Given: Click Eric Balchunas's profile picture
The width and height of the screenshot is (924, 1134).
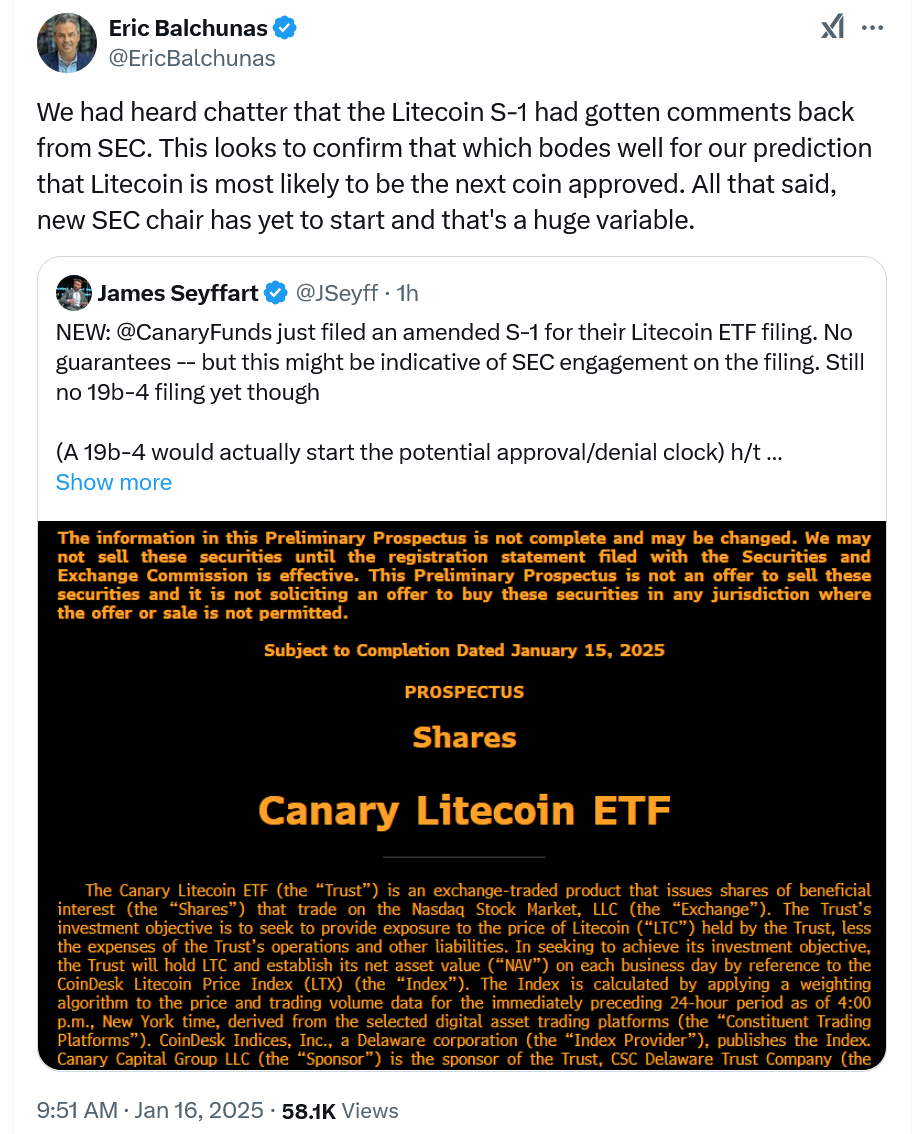Looking at the screenshot, I should [66, 43].
